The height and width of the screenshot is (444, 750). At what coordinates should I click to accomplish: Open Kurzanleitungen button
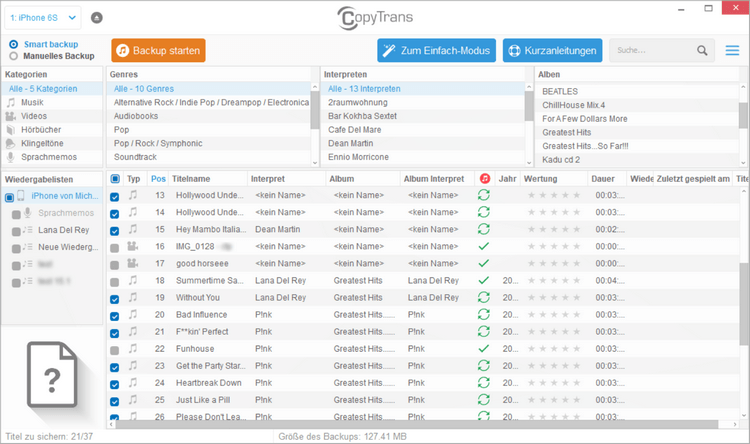552,50
